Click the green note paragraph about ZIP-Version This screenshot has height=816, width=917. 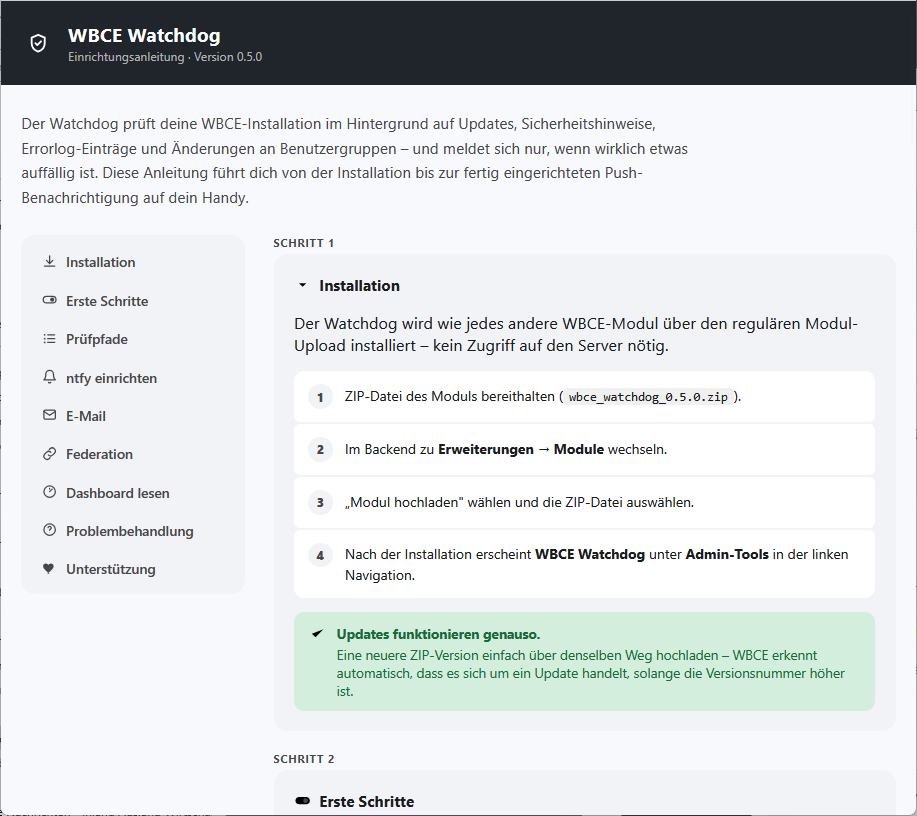591,673
